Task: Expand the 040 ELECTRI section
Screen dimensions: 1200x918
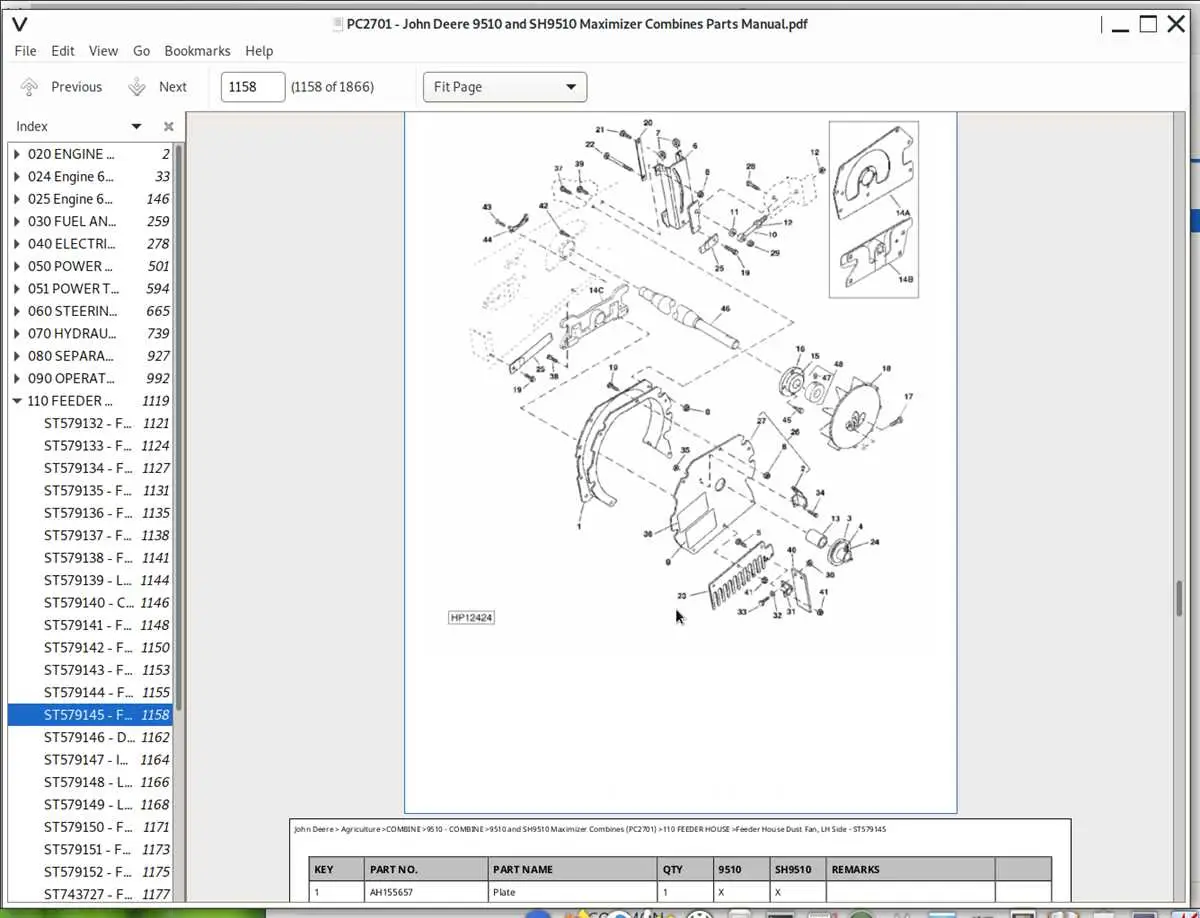Action: coord(16,244)
